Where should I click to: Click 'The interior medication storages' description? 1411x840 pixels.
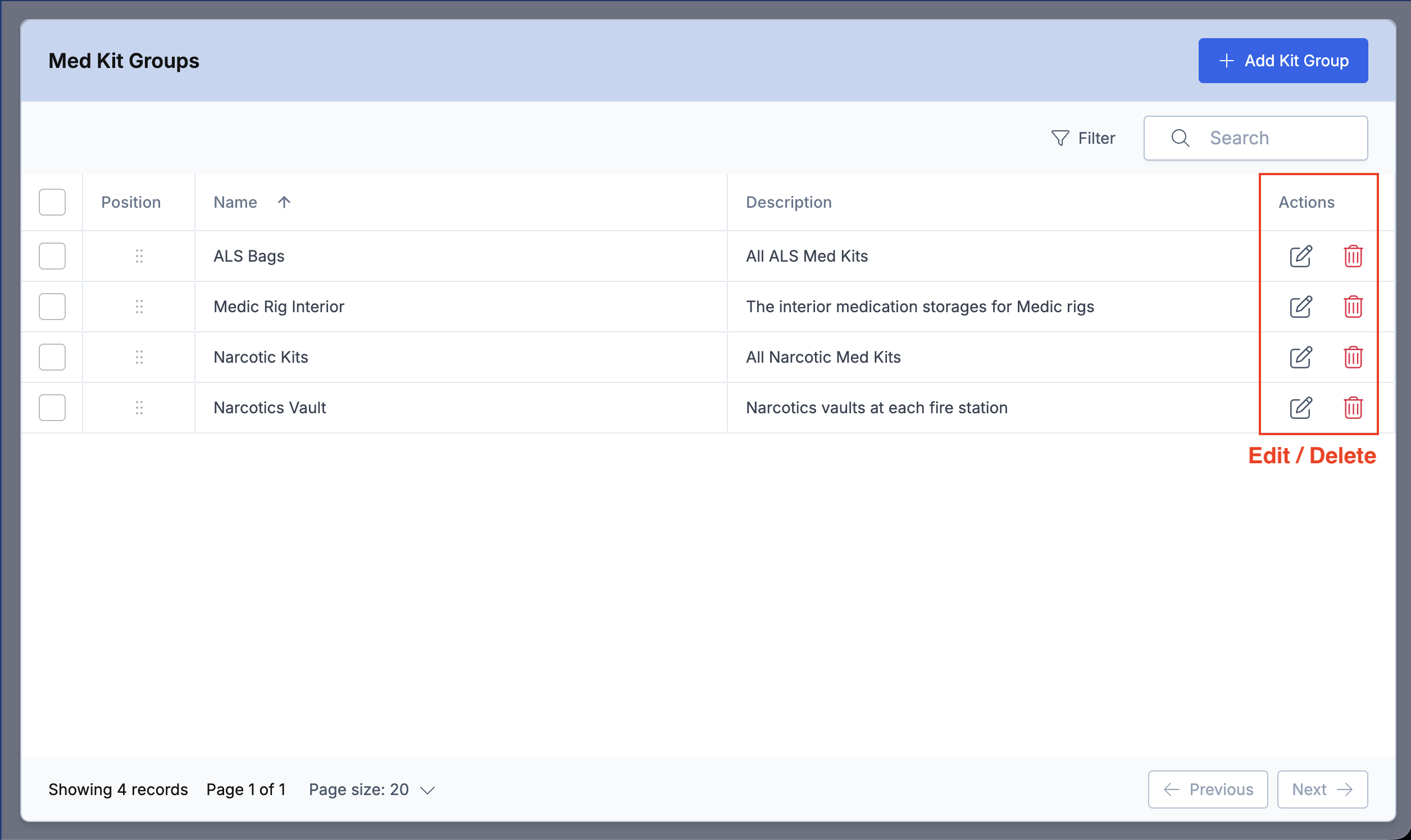tap(920, 307)
